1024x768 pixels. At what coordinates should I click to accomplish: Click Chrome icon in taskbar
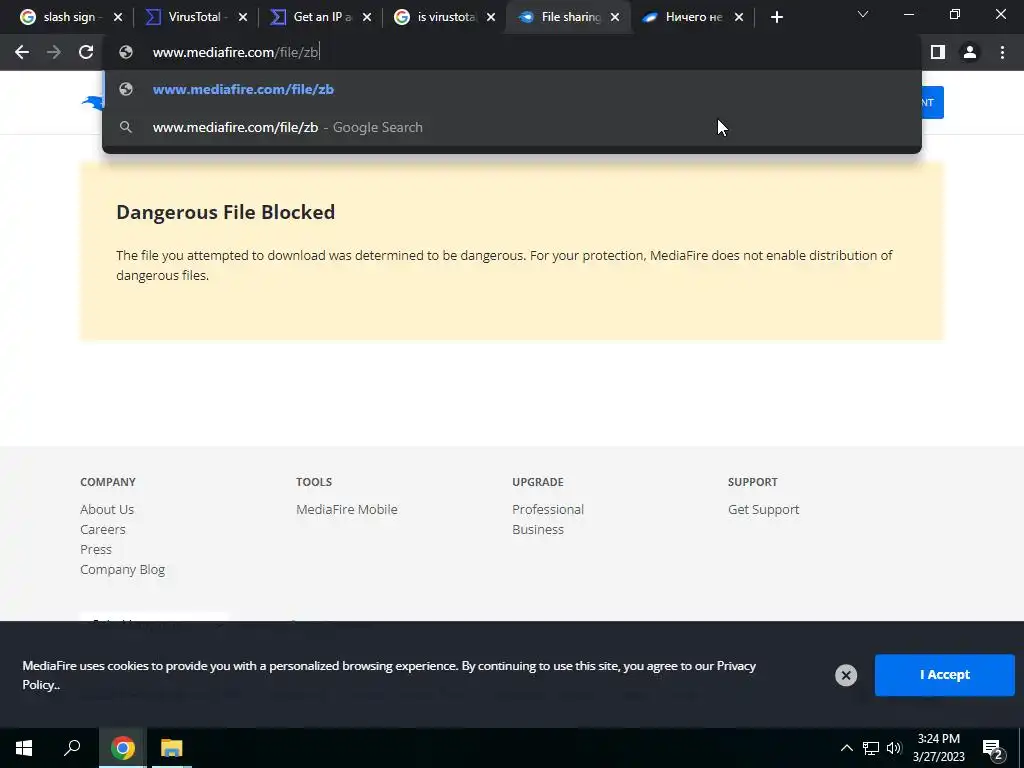[x=123, y=748]
